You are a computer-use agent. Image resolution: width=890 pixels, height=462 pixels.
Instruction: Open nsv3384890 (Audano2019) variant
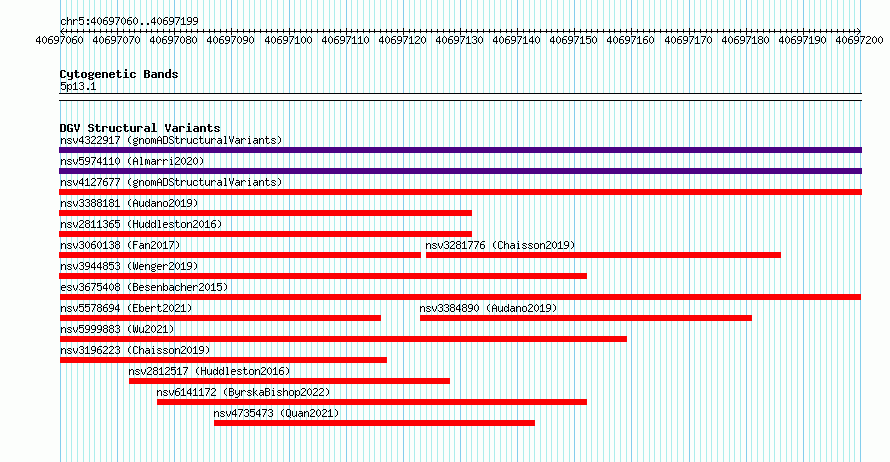coord(488,308)
